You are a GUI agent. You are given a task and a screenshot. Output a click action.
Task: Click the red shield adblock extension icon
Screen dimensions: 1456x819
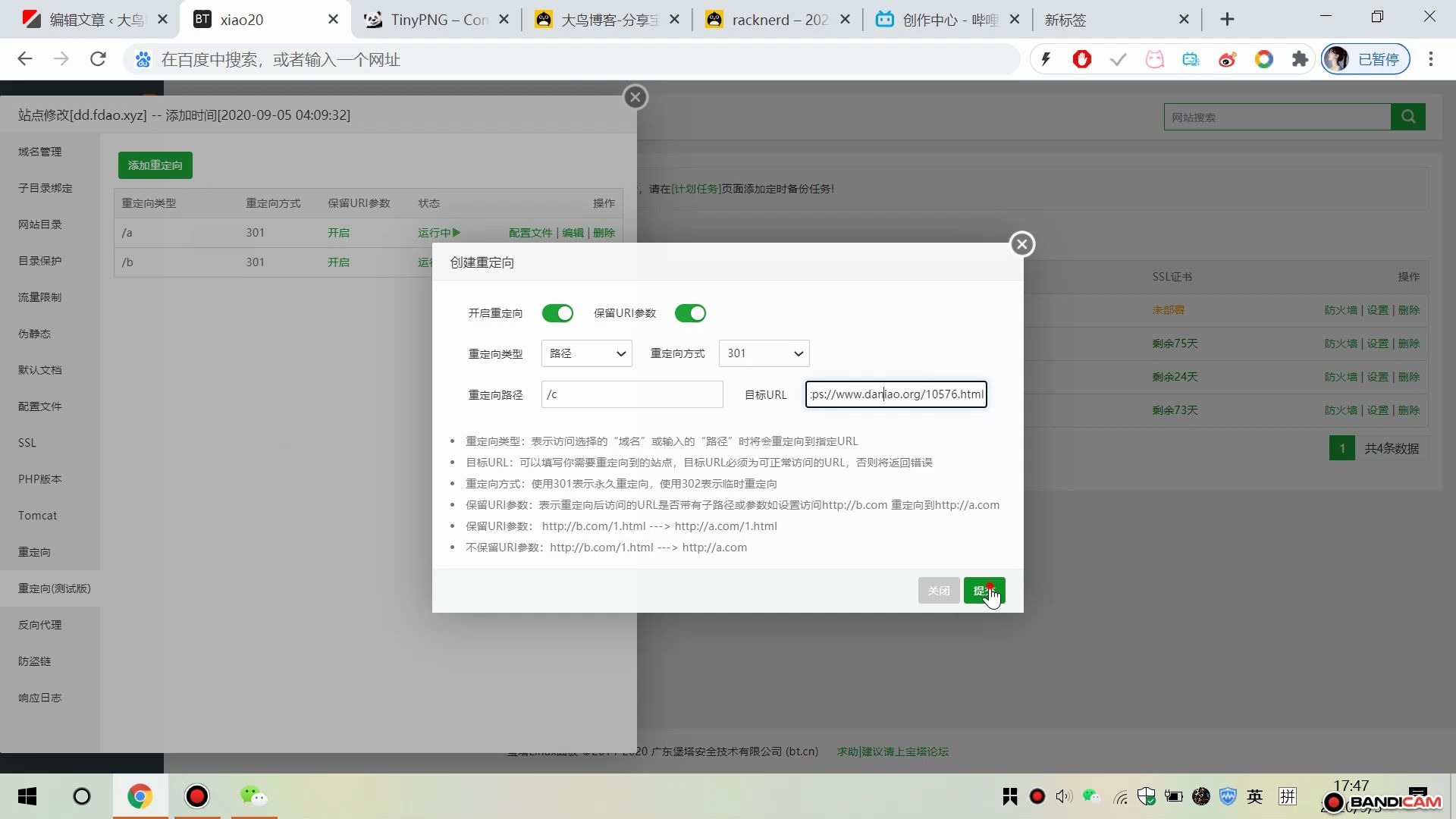(1082, 59)
